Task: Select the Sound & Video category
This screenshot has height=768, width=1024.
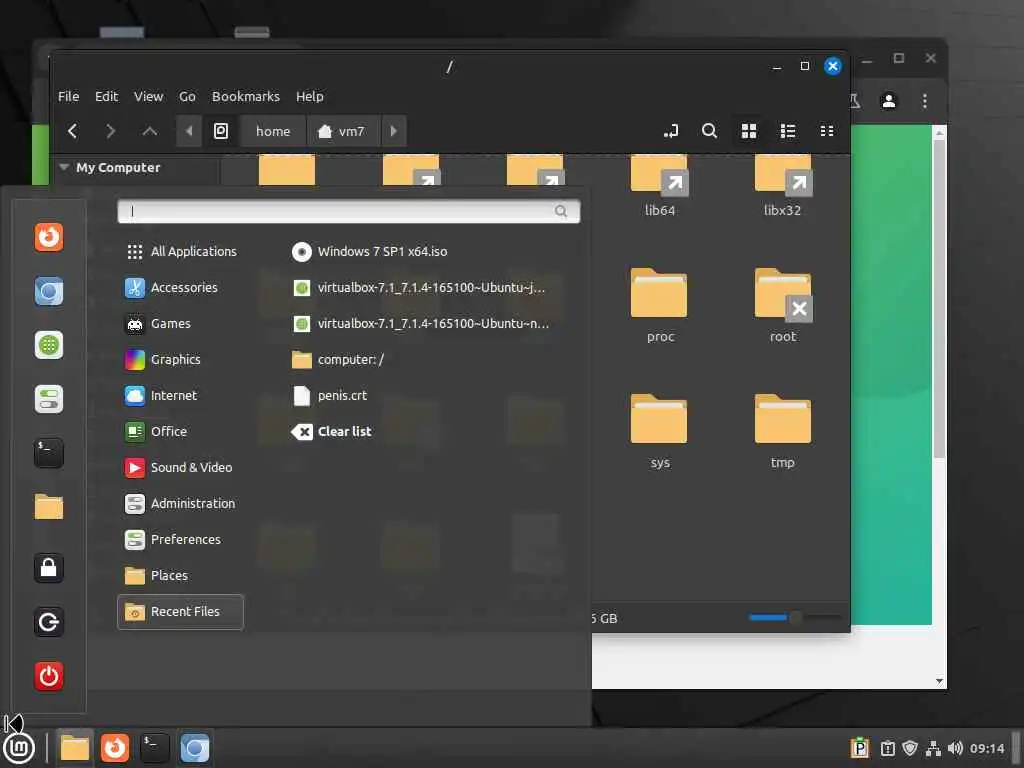Action: (181, 467)
